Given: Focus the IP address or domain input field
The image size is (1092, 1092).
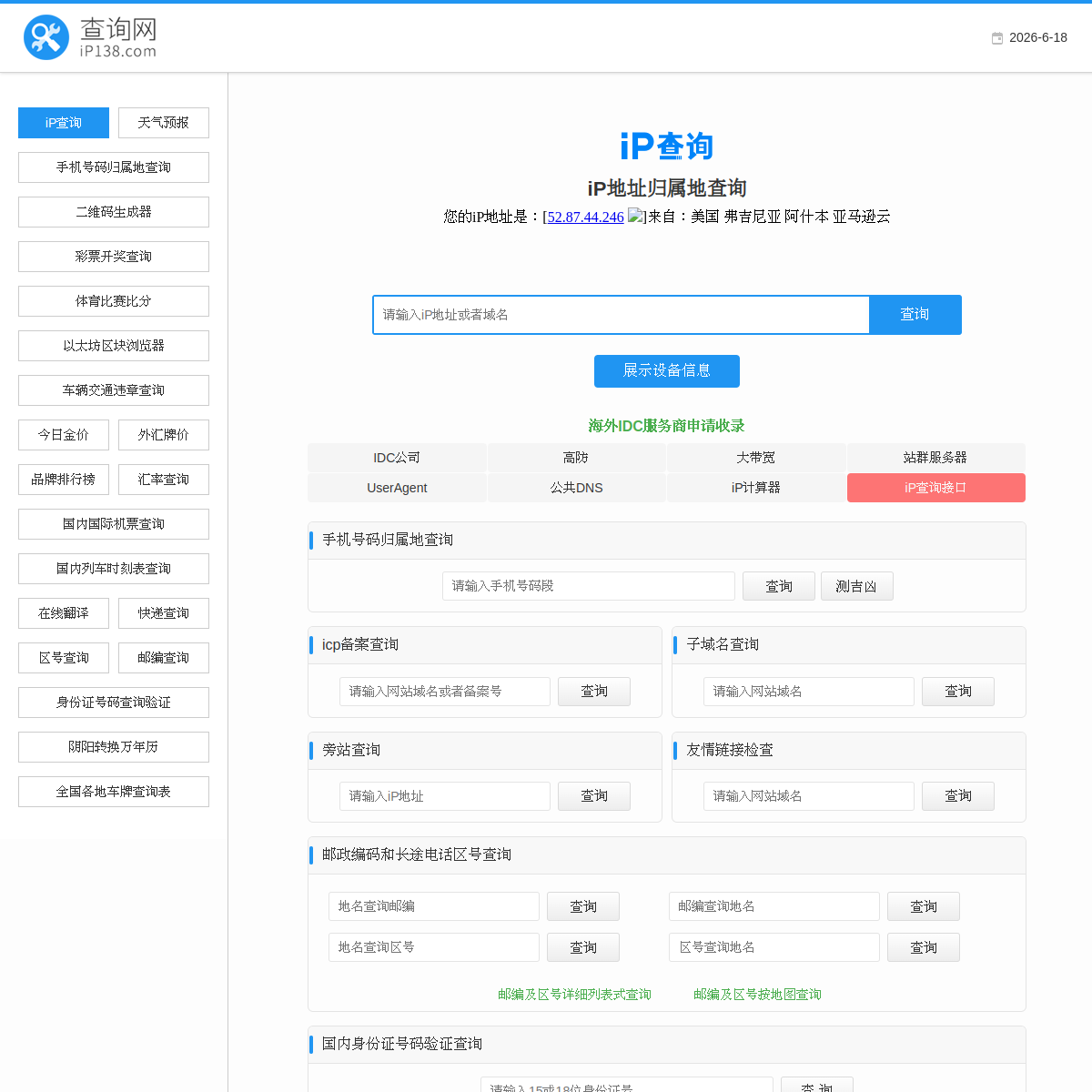Looking at the screenshot, I should click(x=622, y=315).
